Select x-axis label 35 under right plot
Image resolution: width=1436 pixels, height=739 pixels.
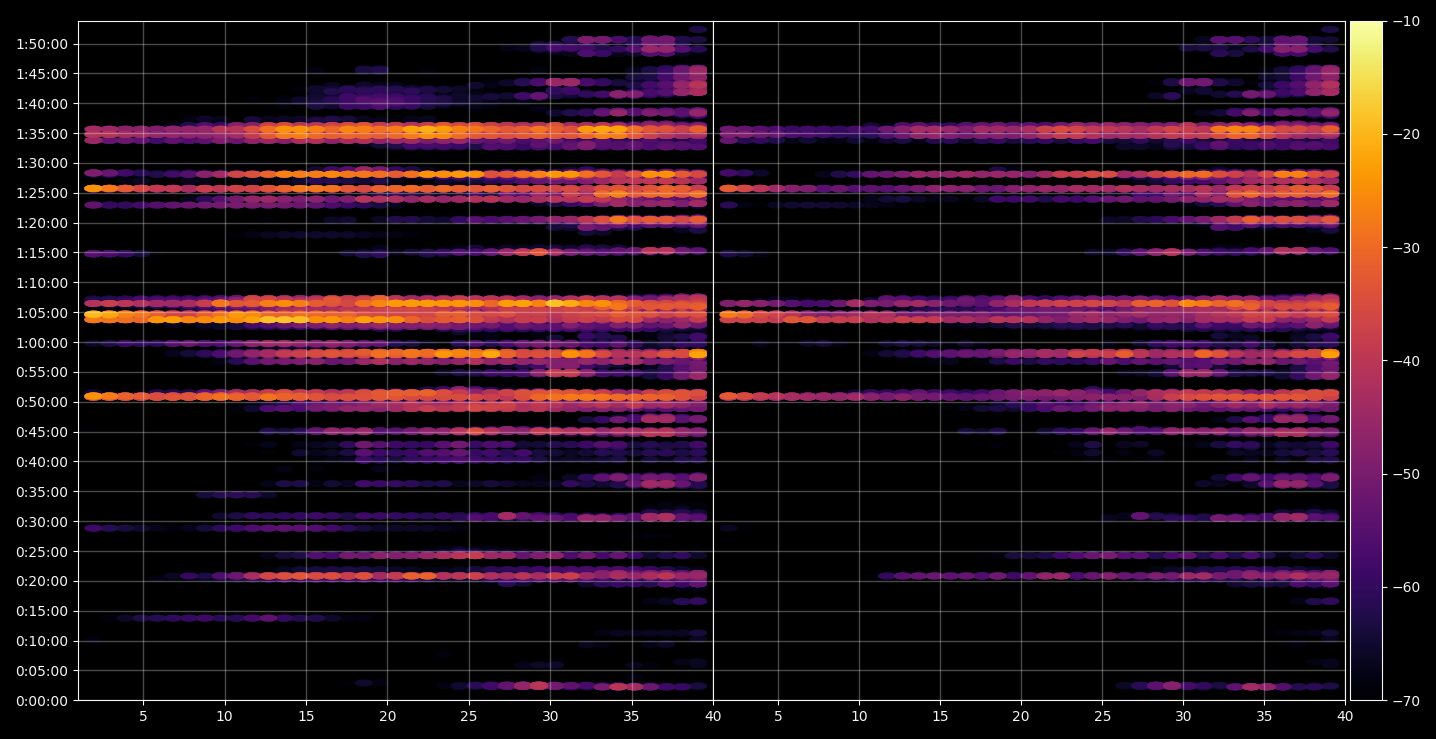pos(1265,717)
